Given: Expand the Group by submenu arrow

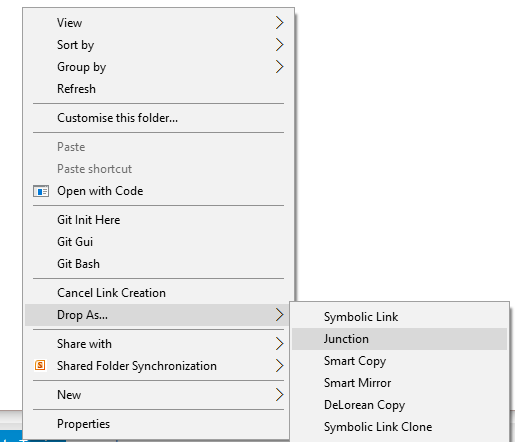Looking at the screenshot, I should point(279,67).
